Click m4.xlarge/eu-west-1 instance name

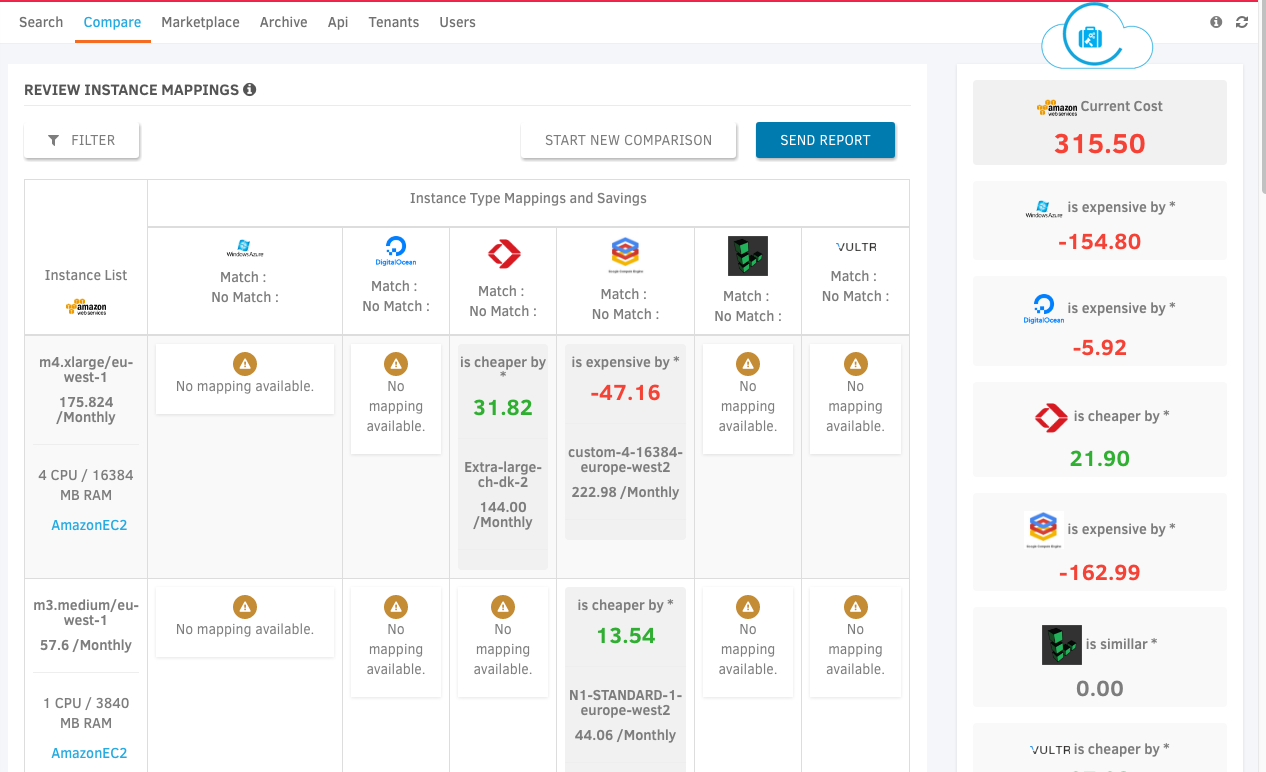tap(86, 370)
